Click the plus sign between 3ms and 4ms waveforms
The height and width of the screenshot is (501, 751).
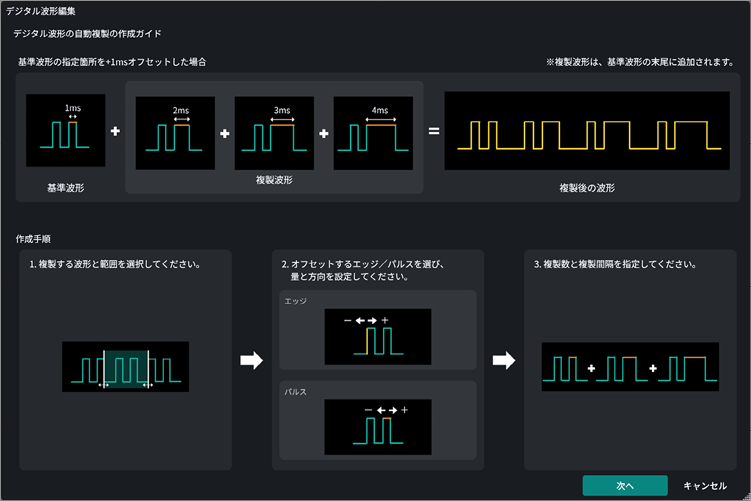point(324,134)
